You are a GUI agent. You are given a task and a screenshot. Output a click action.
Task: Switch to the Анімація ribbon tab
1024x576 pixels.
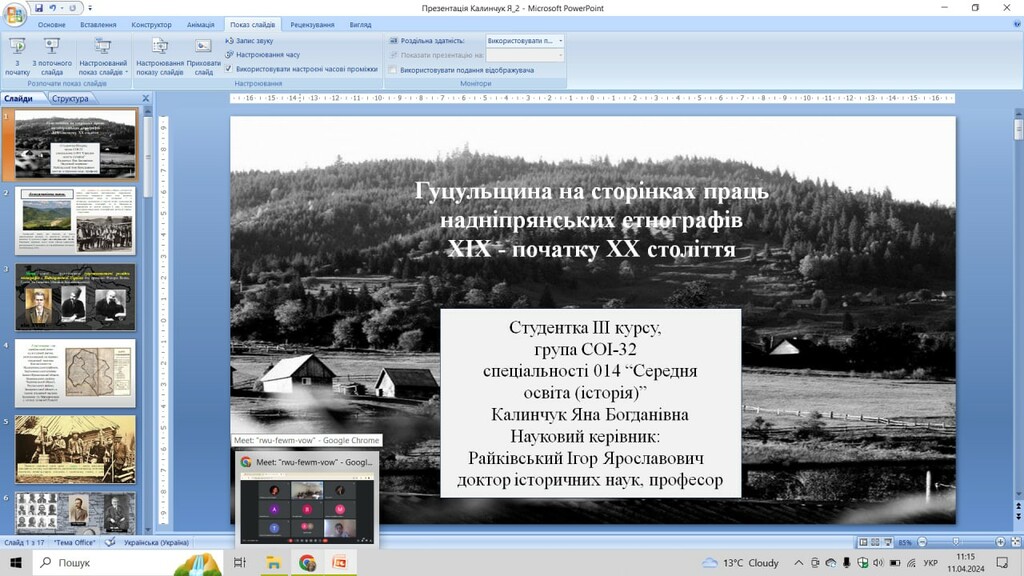pyautogui.click(x=199, y=24)
